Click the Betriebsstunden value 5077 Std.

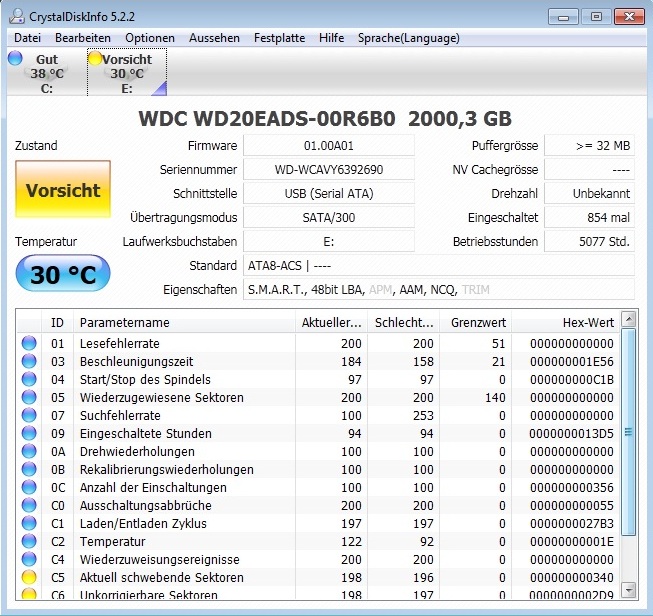(589, 242)
